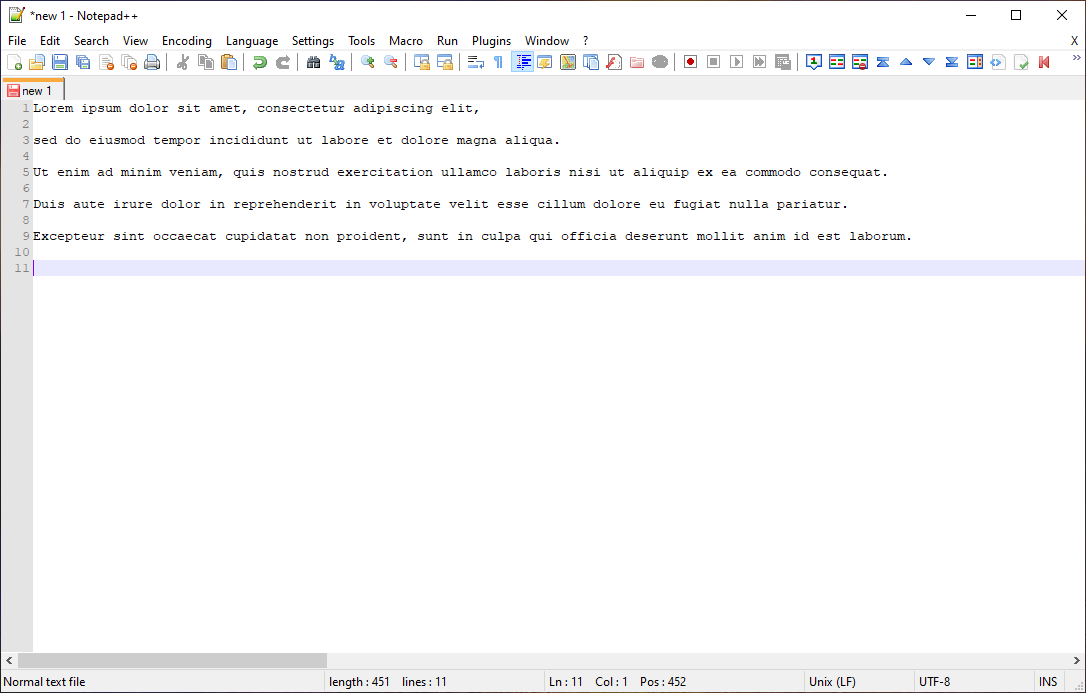
Task: Click the horizontal scrollbar thumb
Action: point(172,660)
